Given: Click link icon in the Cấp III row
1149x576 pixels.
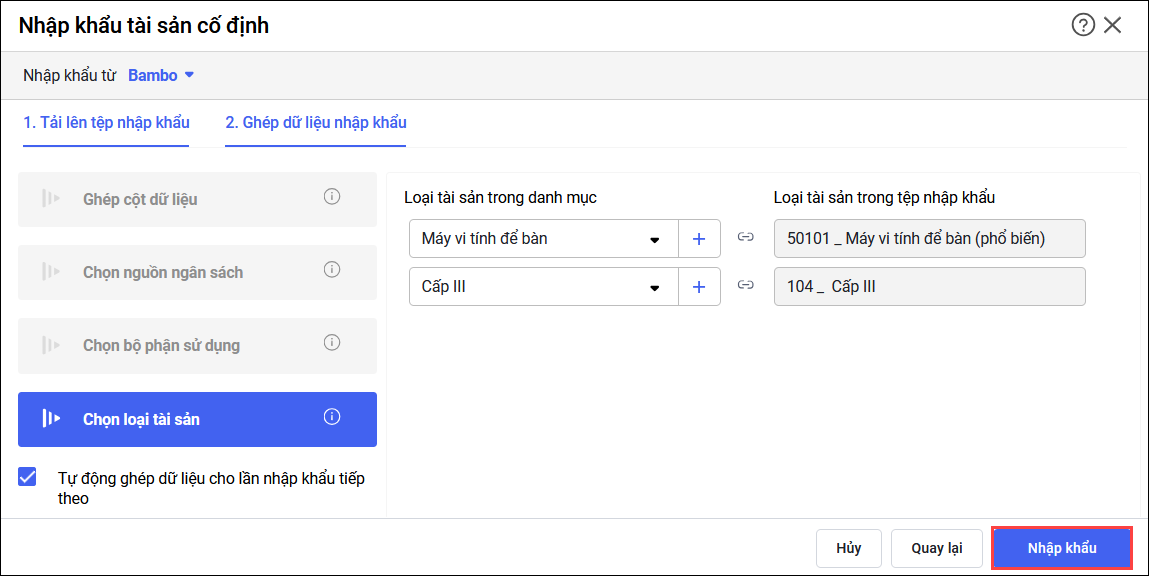Looking at the screenshot, I should [x=745, y=286].
